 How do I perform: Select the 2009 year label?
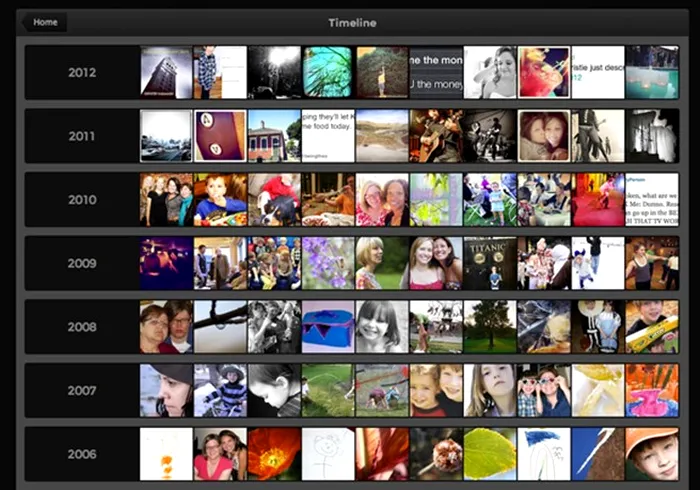coord(82,263)
